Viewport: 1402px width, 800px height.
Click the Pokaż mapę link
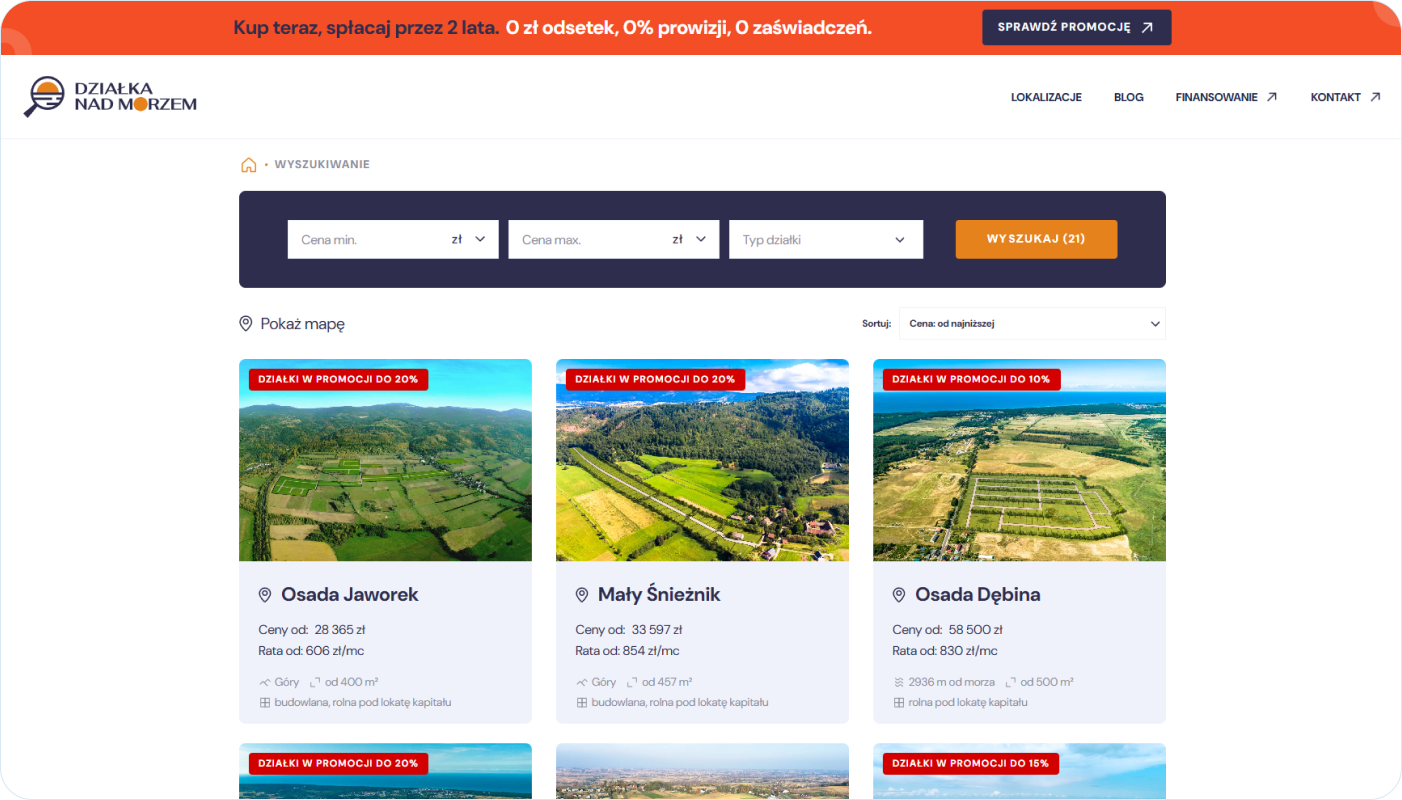click(302, 324)
